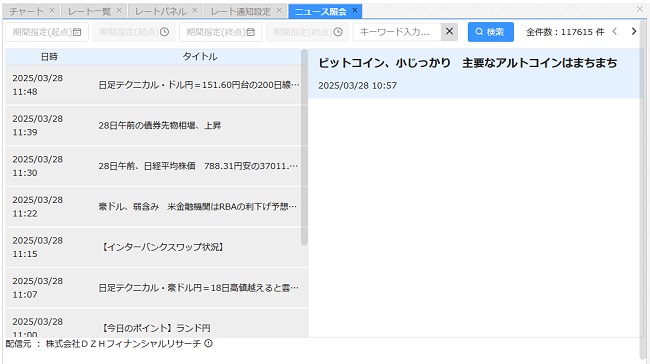Screen dimensions: 650x364
Task: Close the レートパネル tab
Action: click(x=195, y=10)
